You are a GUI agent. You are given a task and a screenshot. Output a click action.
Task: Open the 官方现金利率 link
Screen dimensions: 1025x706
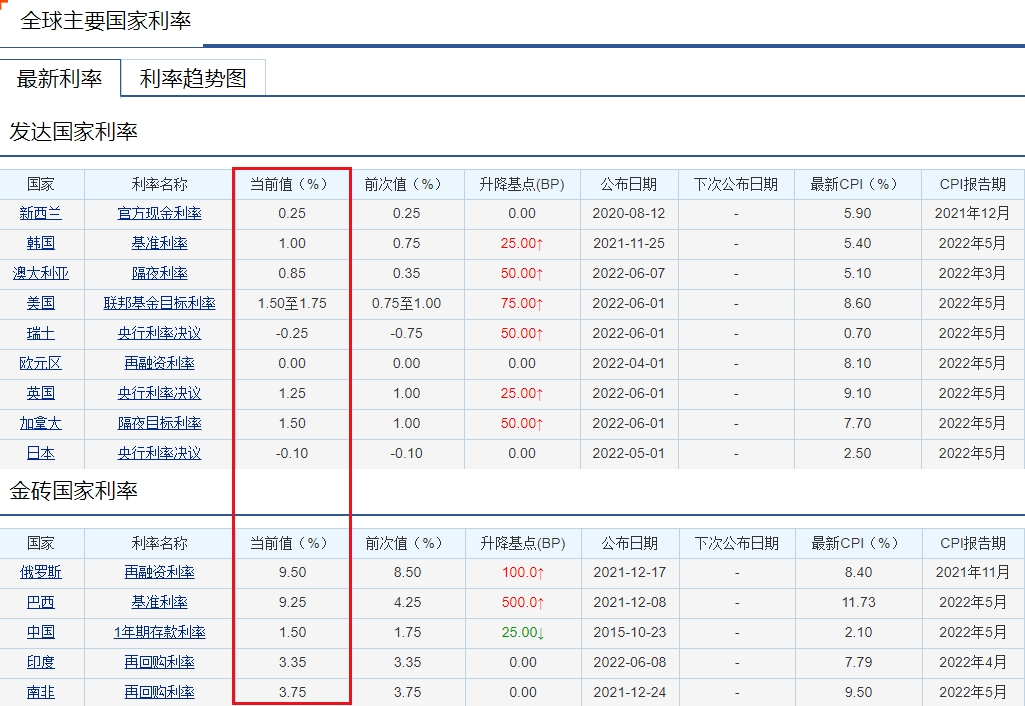160,213
